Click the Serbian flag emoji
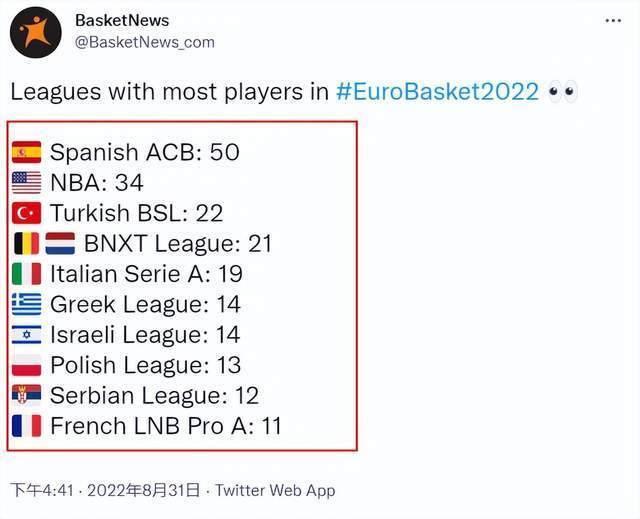This screenshot has height=519, width=640. (x=27, y=395)
